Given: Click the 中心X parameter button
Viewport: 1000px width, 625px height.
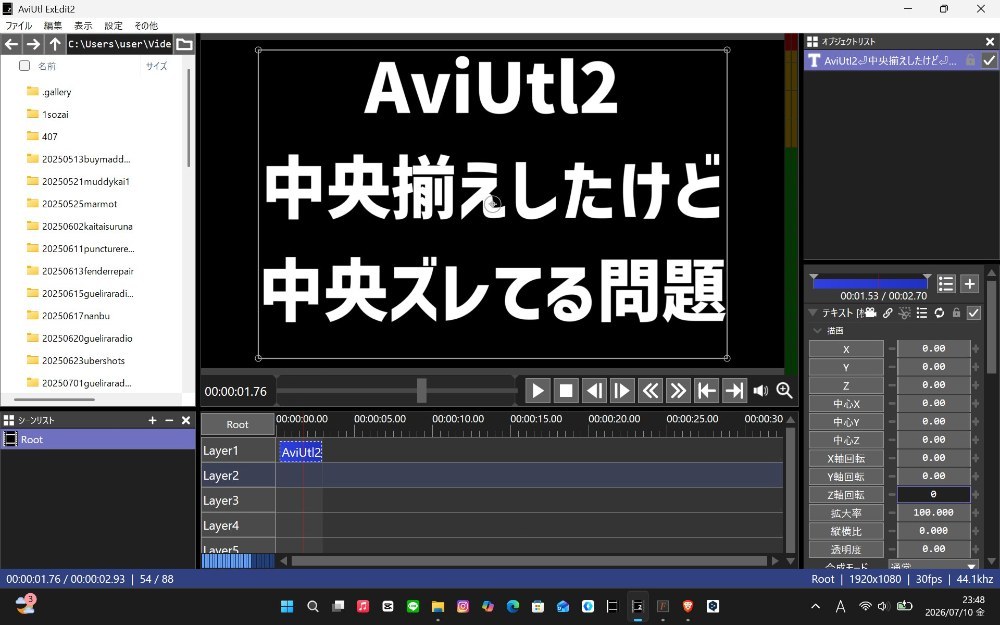Looking at the screenshot, I should click(x=846, y=404).
